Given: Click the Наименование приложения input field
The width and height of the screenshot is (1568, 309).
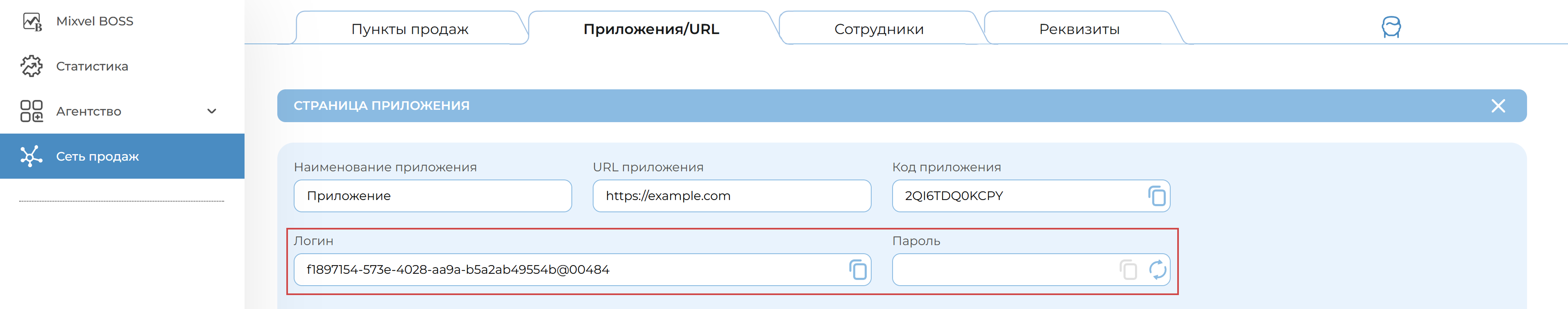Looking at the screenshot, I should tap(432, 196).
